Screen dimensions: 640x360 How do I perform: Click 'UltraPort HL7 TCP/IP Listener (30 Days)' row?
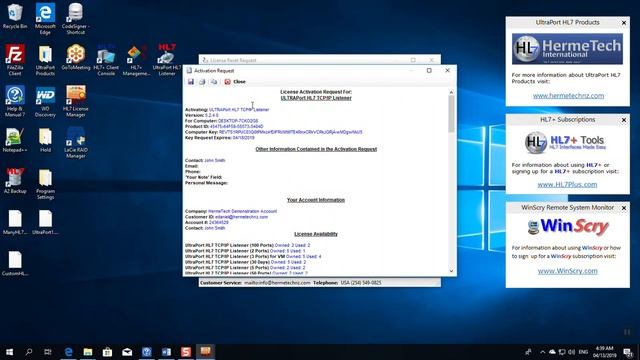pos(245,262)
